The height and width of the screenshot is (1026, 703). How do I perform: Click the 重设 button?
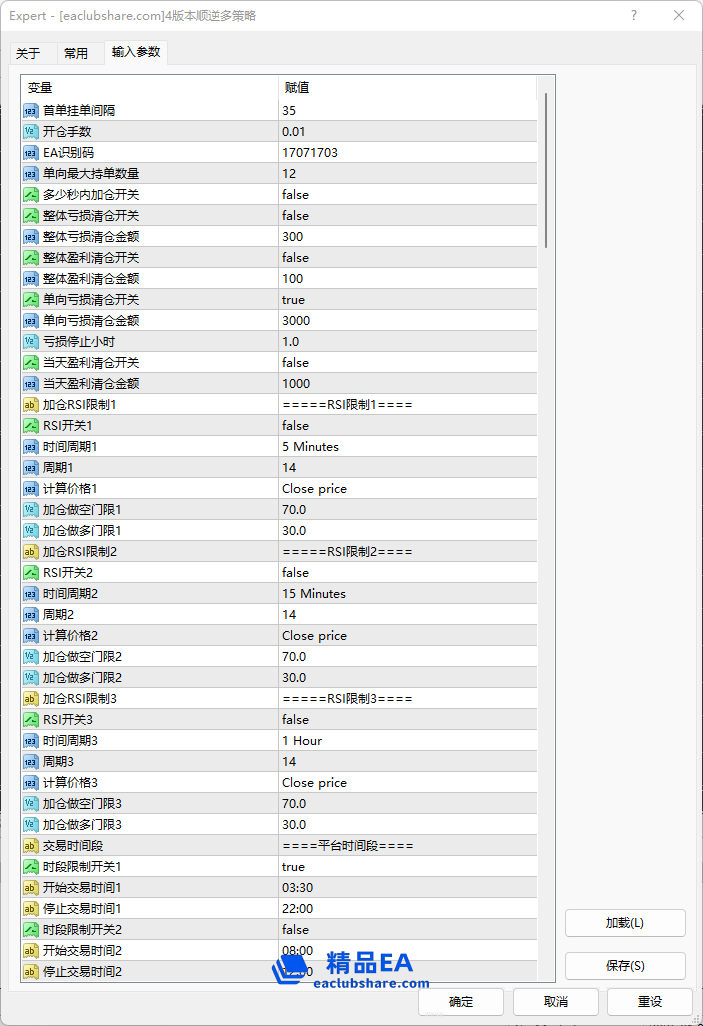(x=650, y=1002)
